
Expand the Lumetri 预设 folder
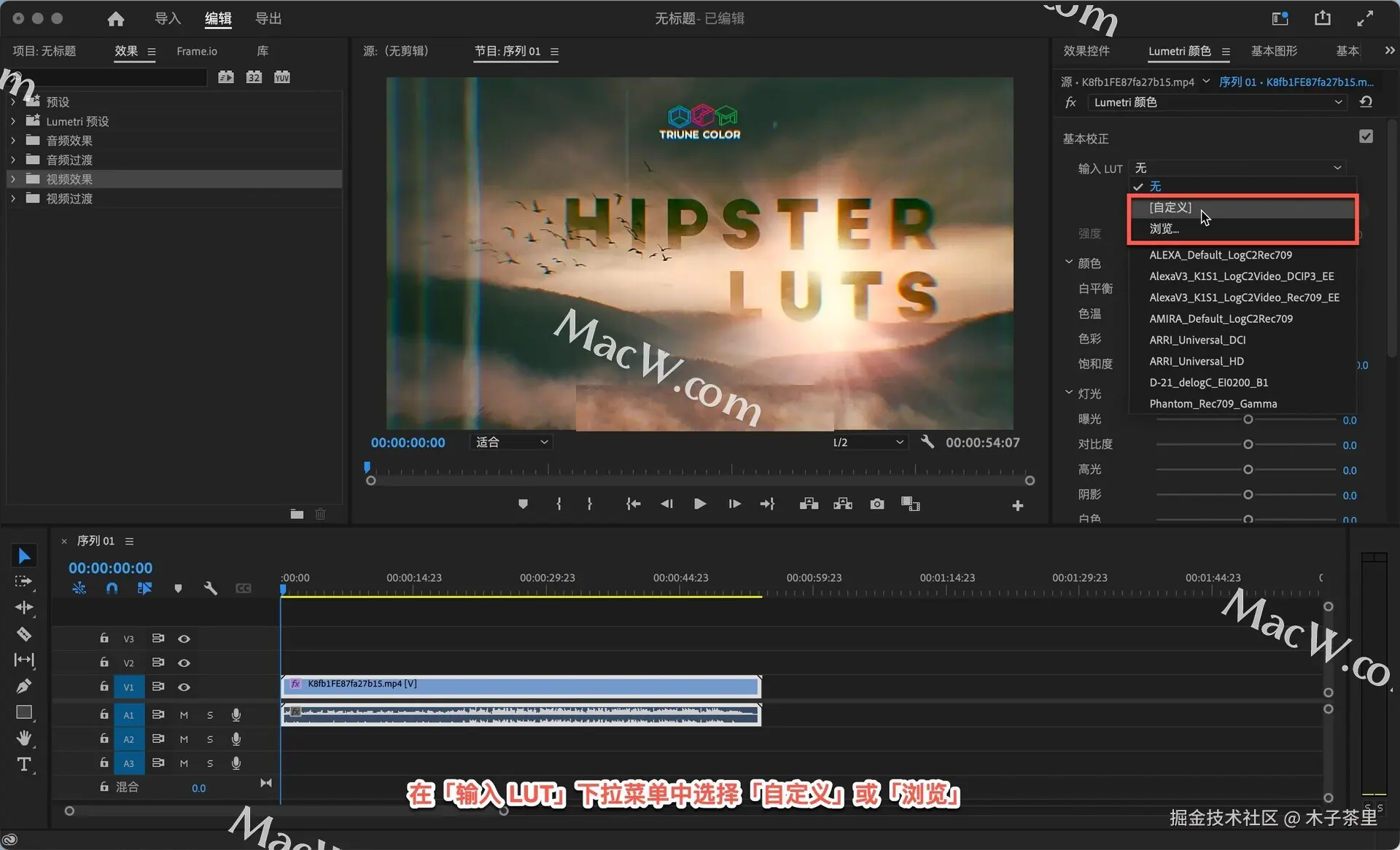pos(13,121)
